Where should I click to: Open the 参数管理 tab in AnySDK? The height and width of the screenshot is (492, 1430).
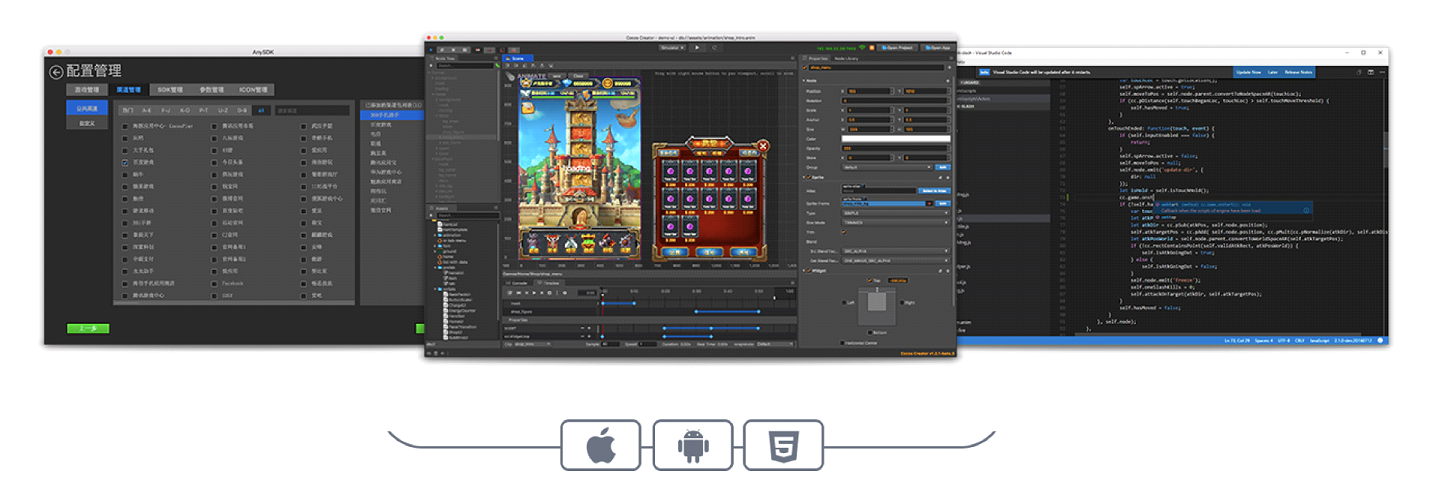[212, 90]
